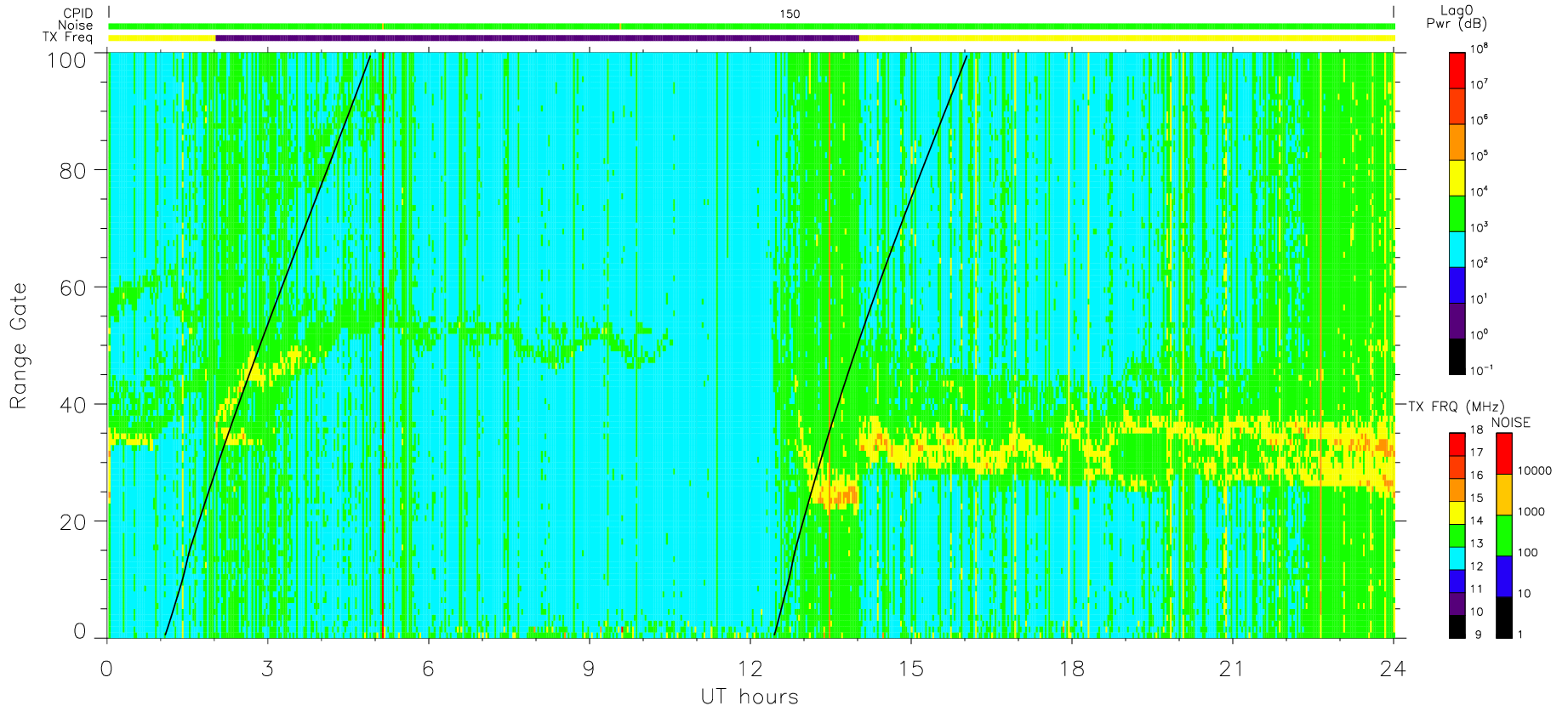
Task: Click the y-axis tick label '60'
Action: pyautogui.click(x=74, y=288)
